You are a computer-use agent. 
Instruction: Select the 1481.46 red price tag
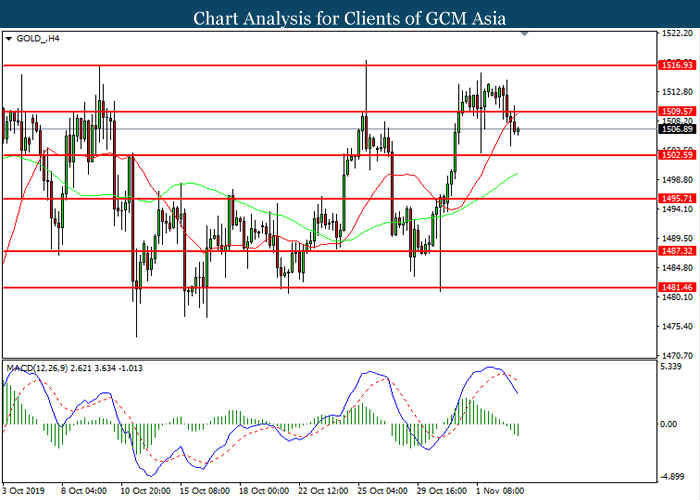677,287
